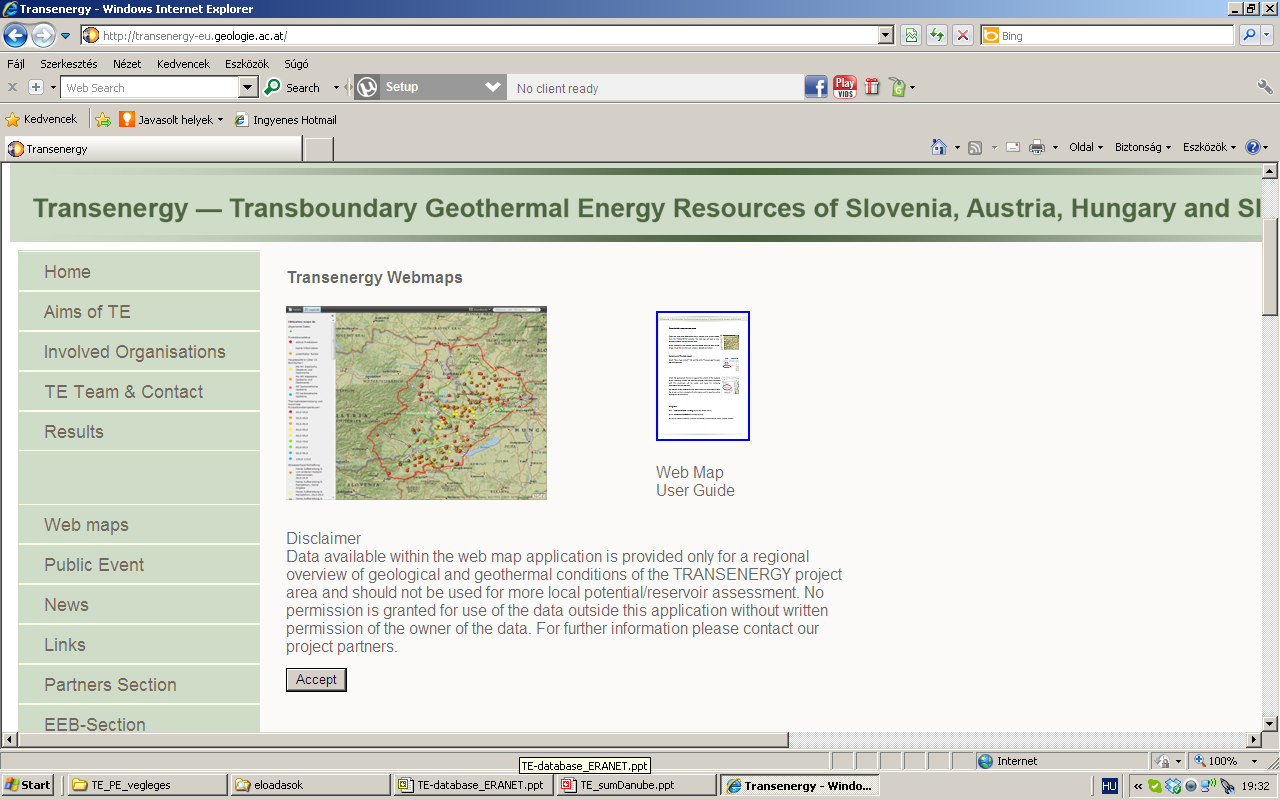Click the browser Forward arrow button
This screenshot has width=1280, height=800.
[43, 35]
